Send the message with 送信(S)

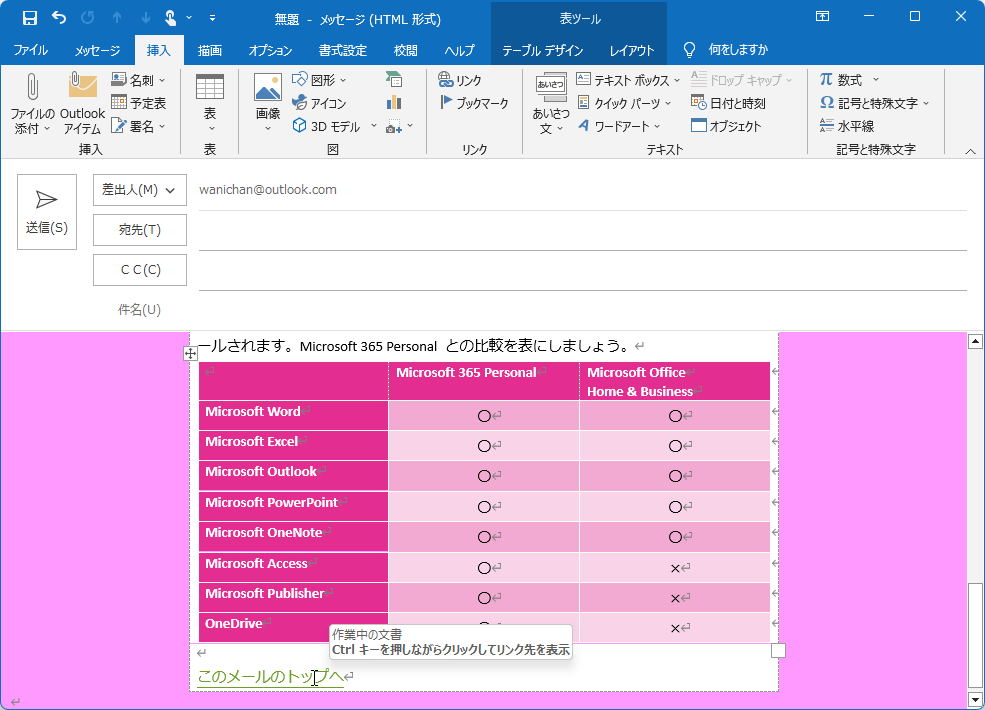(x=47, y=212)
